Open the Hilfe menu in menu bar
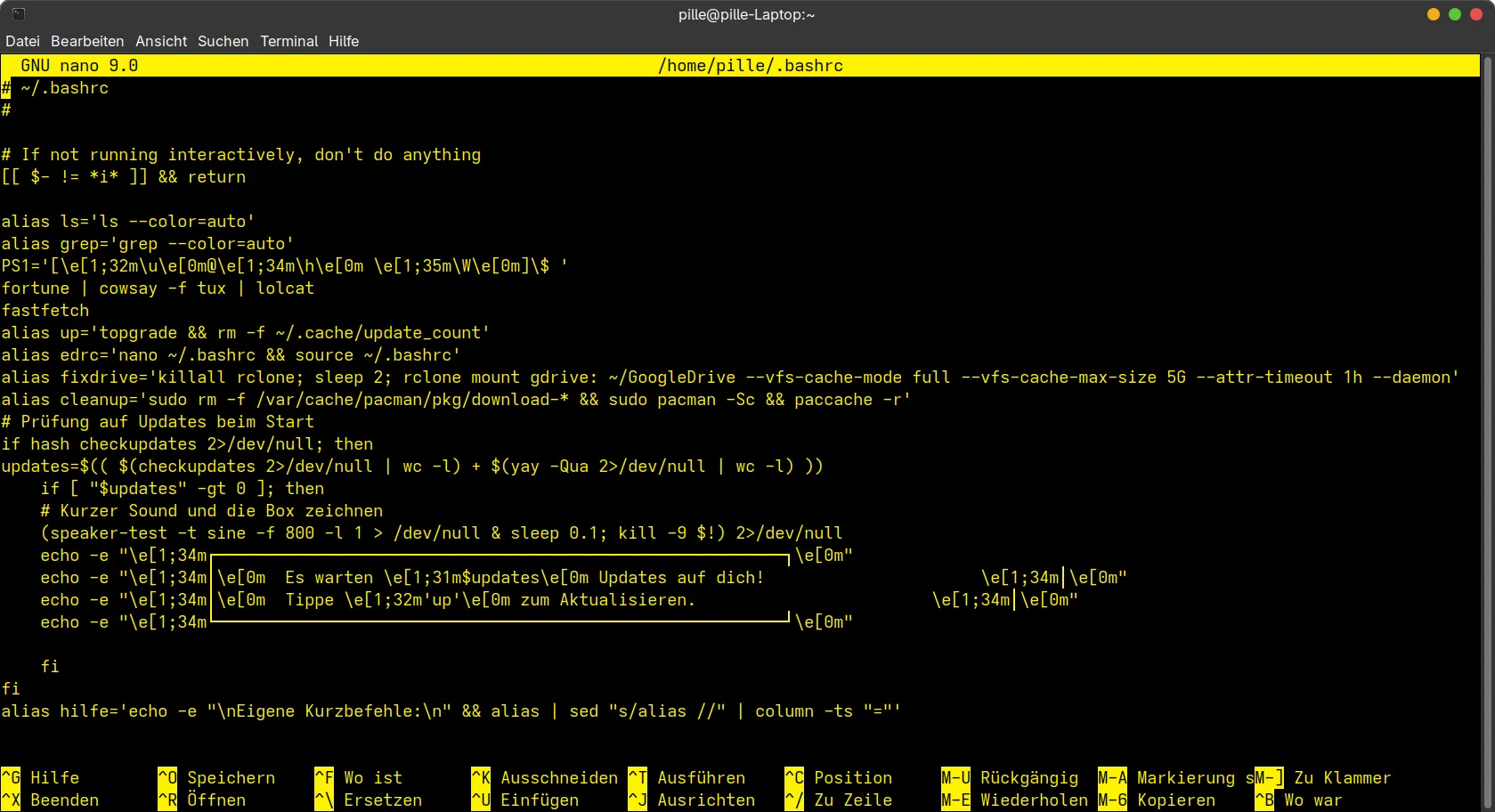 click(x=344, y=41)
